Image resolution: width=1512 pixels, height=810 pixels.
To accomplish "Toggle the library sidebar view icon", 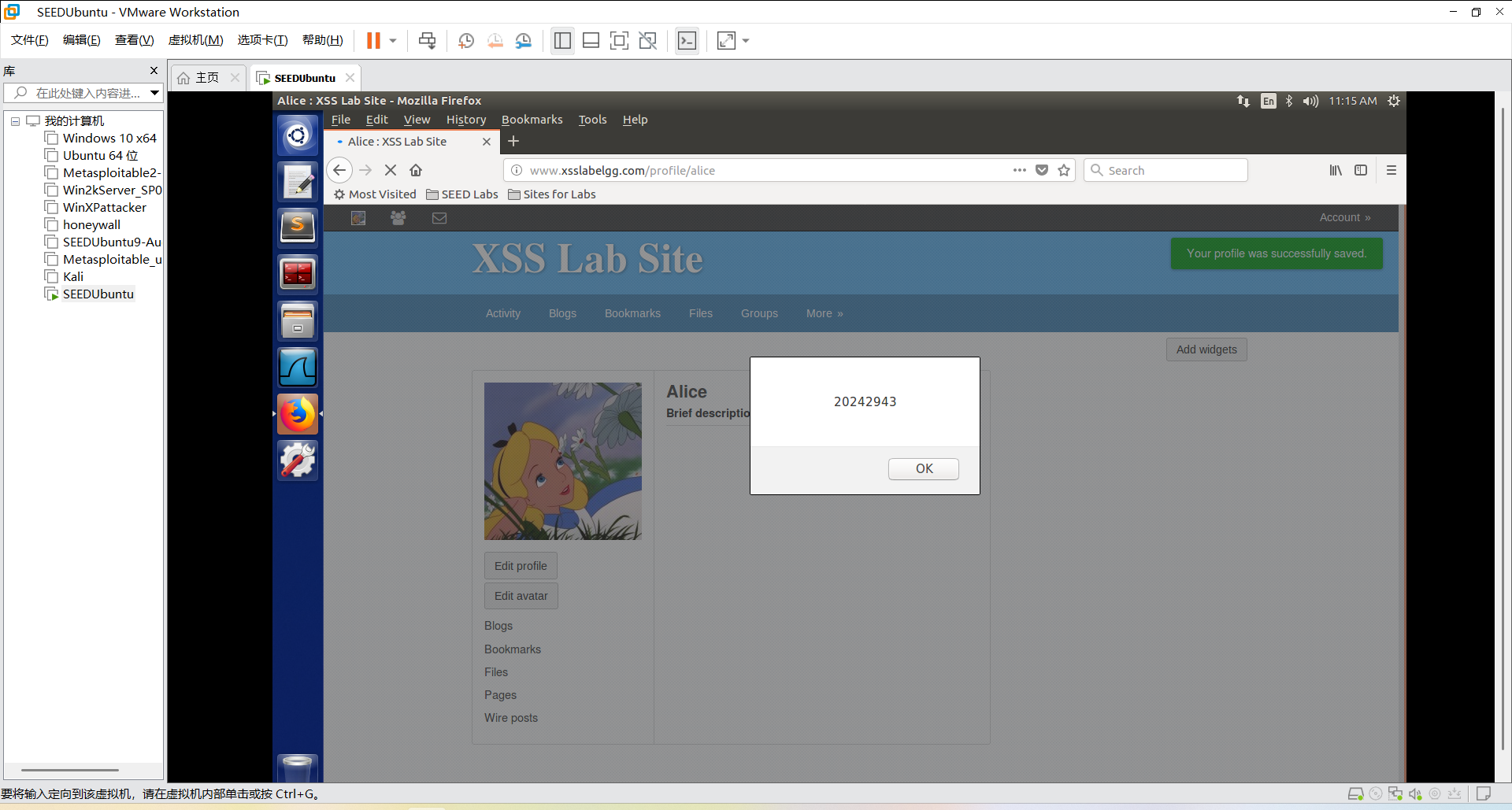I will click(x=562, y=40).
